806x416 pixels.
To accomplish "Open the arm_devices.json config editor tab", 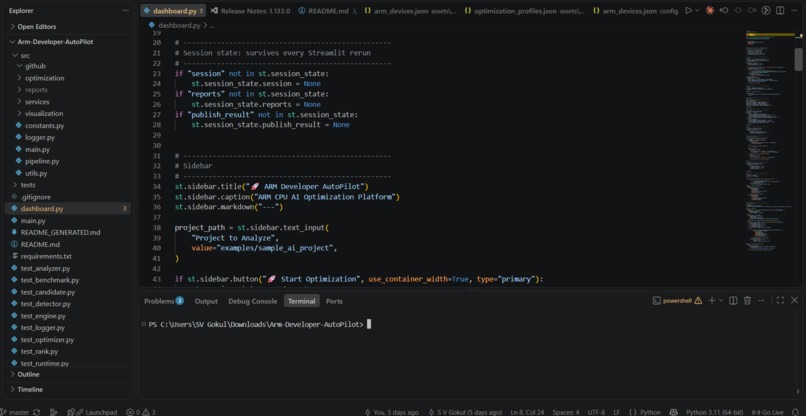I will click(635, 10).
